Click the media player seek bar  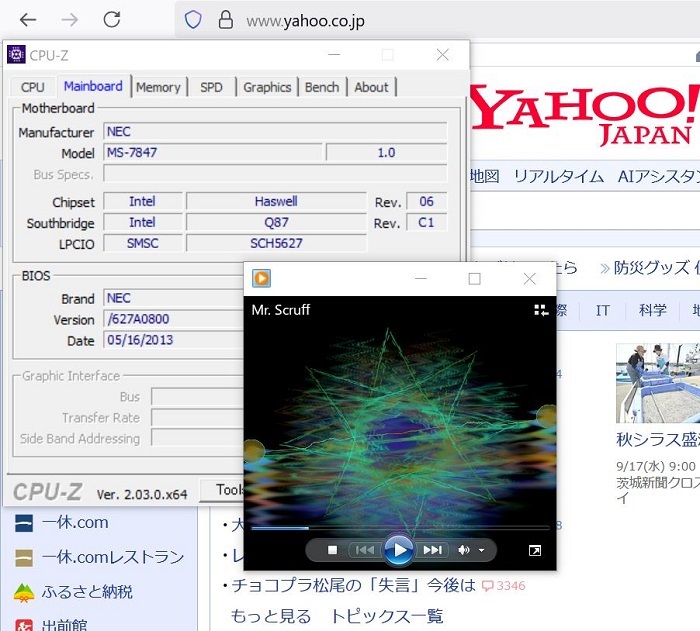click(400, 527)
